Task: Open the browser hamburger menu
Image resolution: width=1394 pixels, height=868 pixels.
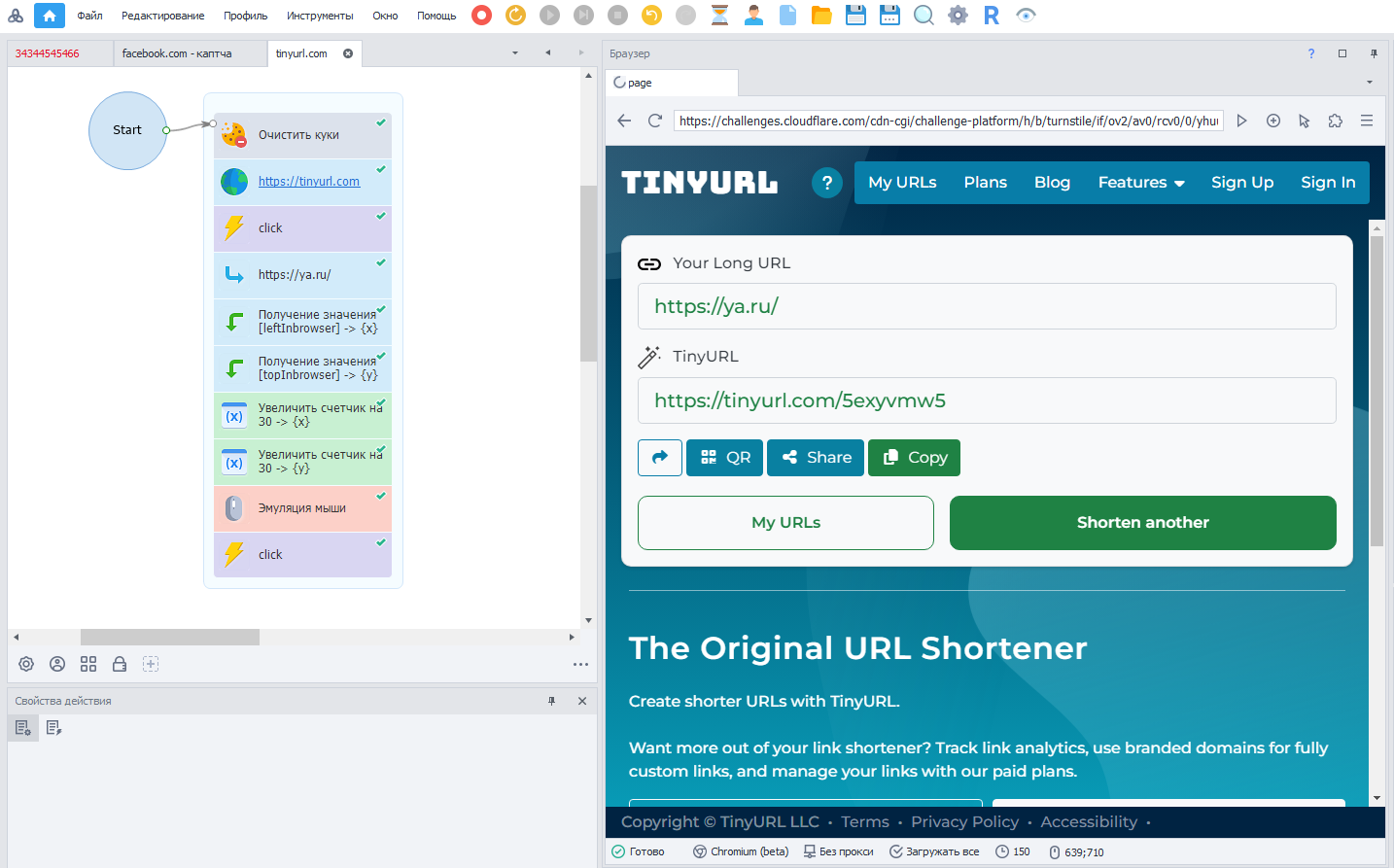Action: (x=1367, y=121)
